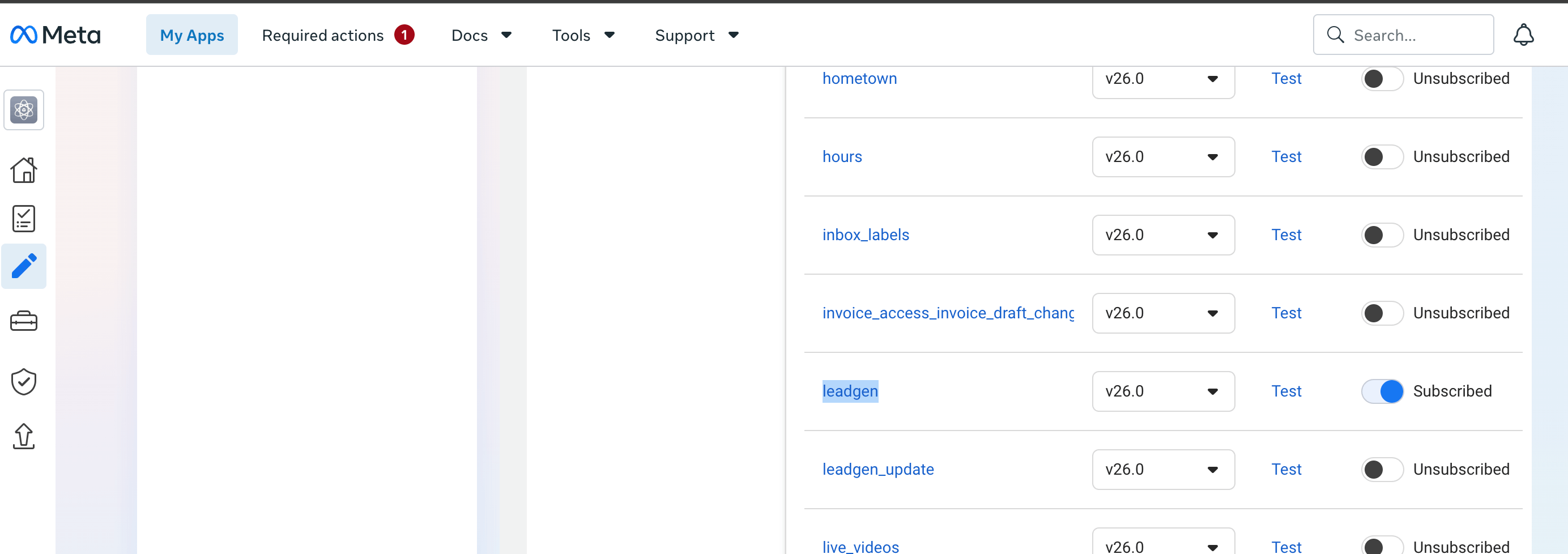Screen dimensions: 1568x554
Task: Open the live_videos field link
Action: [860, 546]
